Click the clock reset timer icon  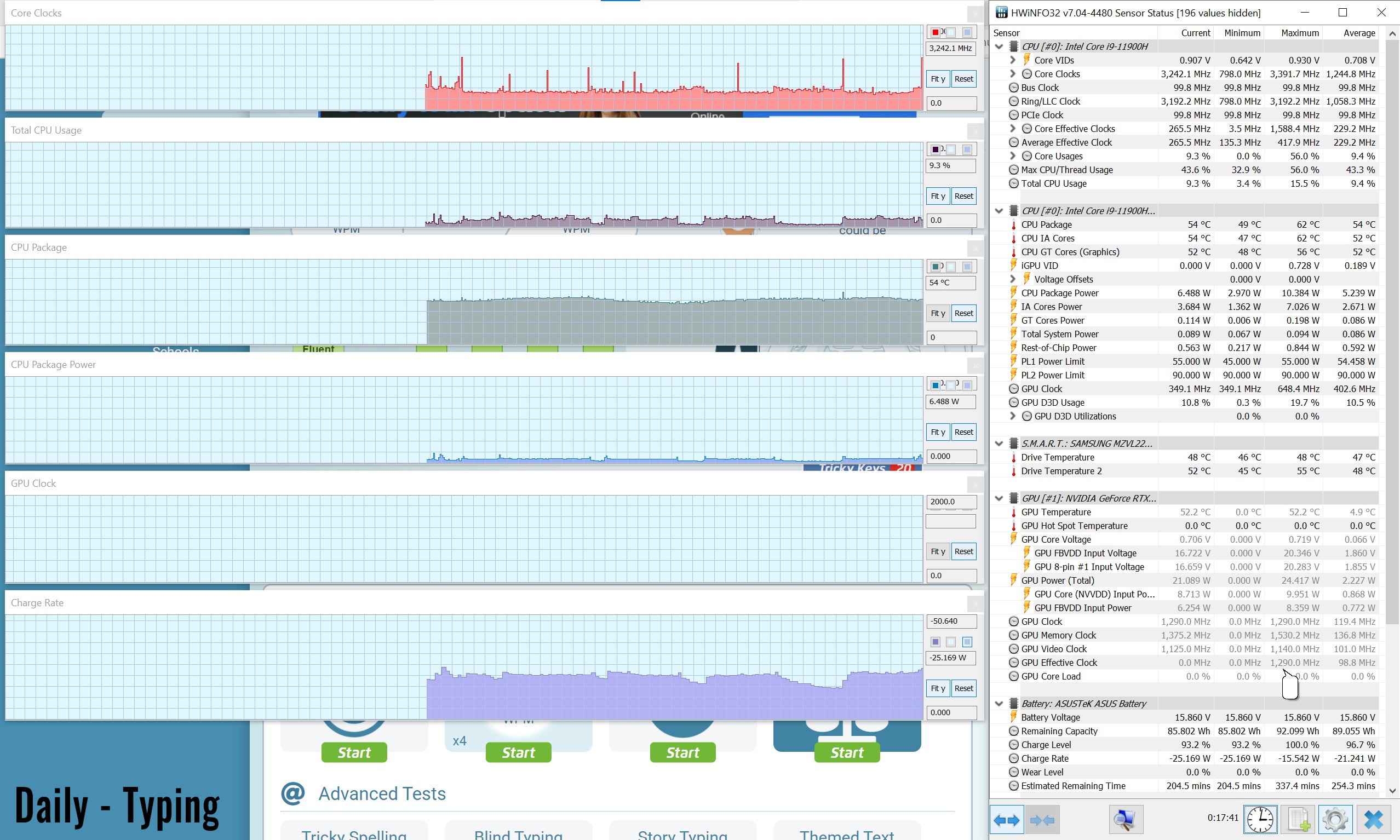1260,820
